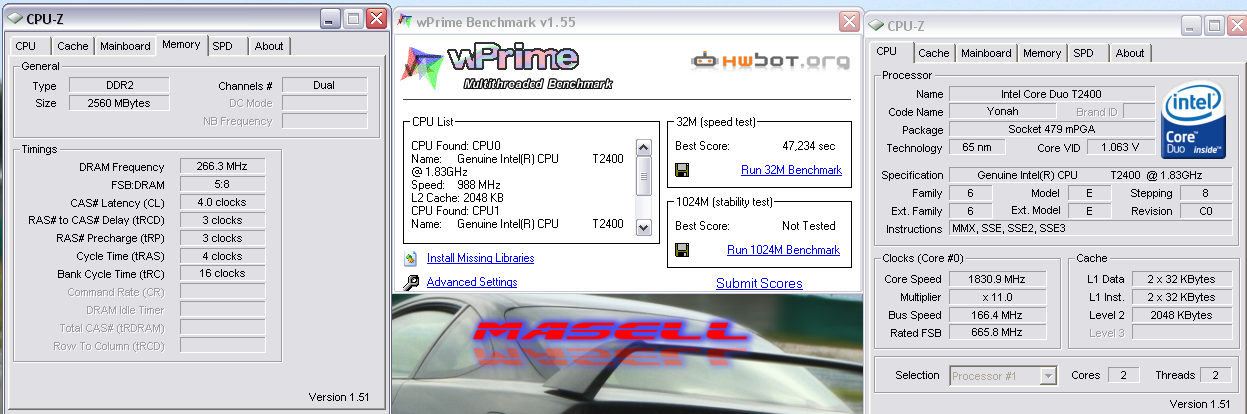Select Memory tab in left CPU-Z window

point(181,44)
